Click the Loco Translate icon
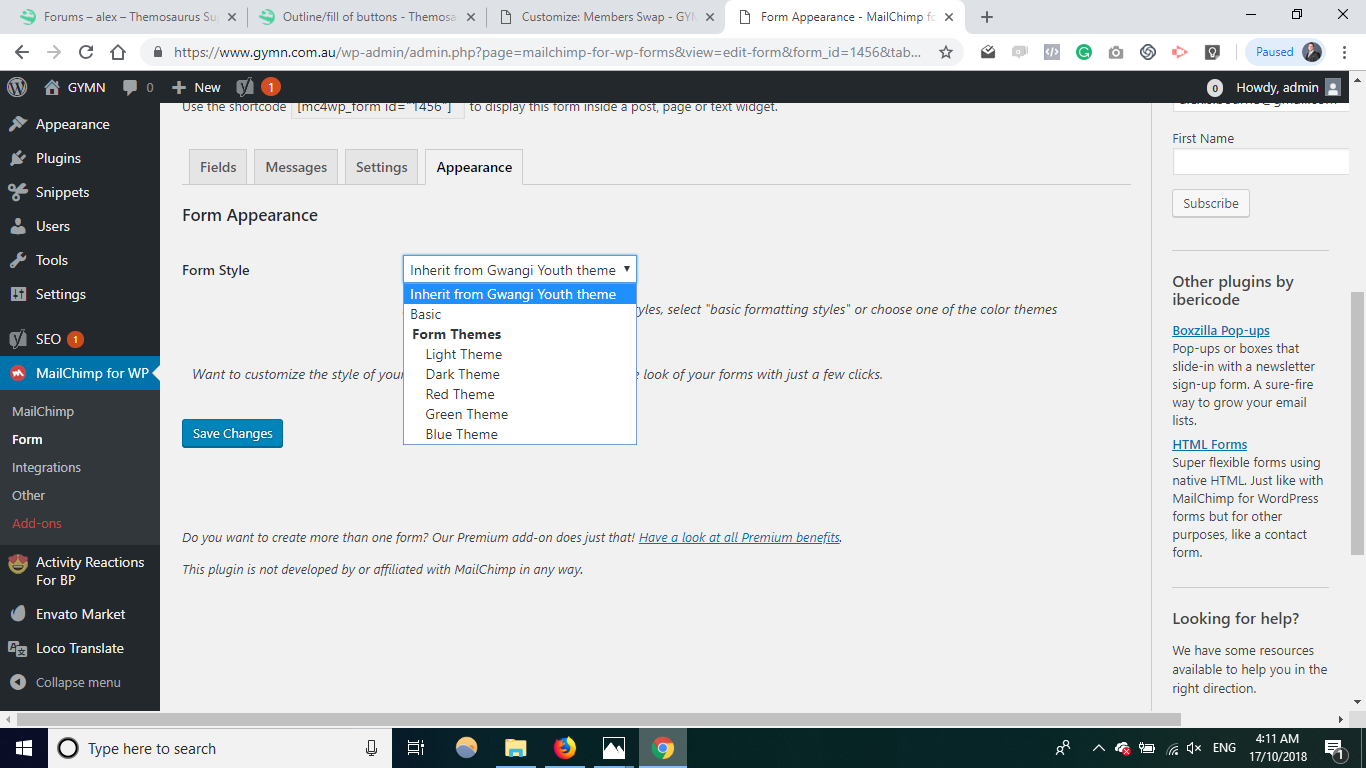1366x768 pixels. 18,648
